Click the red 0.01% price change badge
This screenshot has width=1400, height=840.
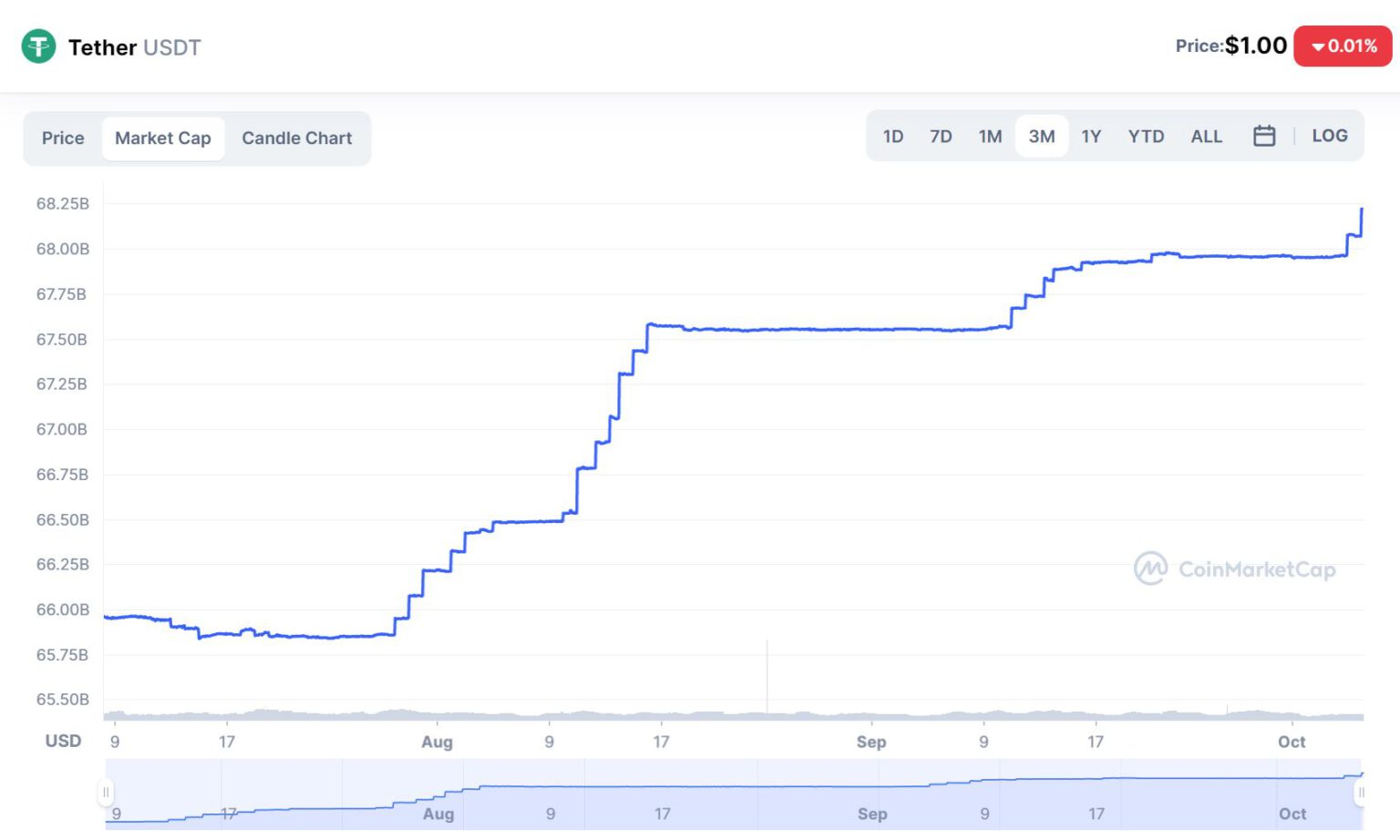pos(1342,46)
